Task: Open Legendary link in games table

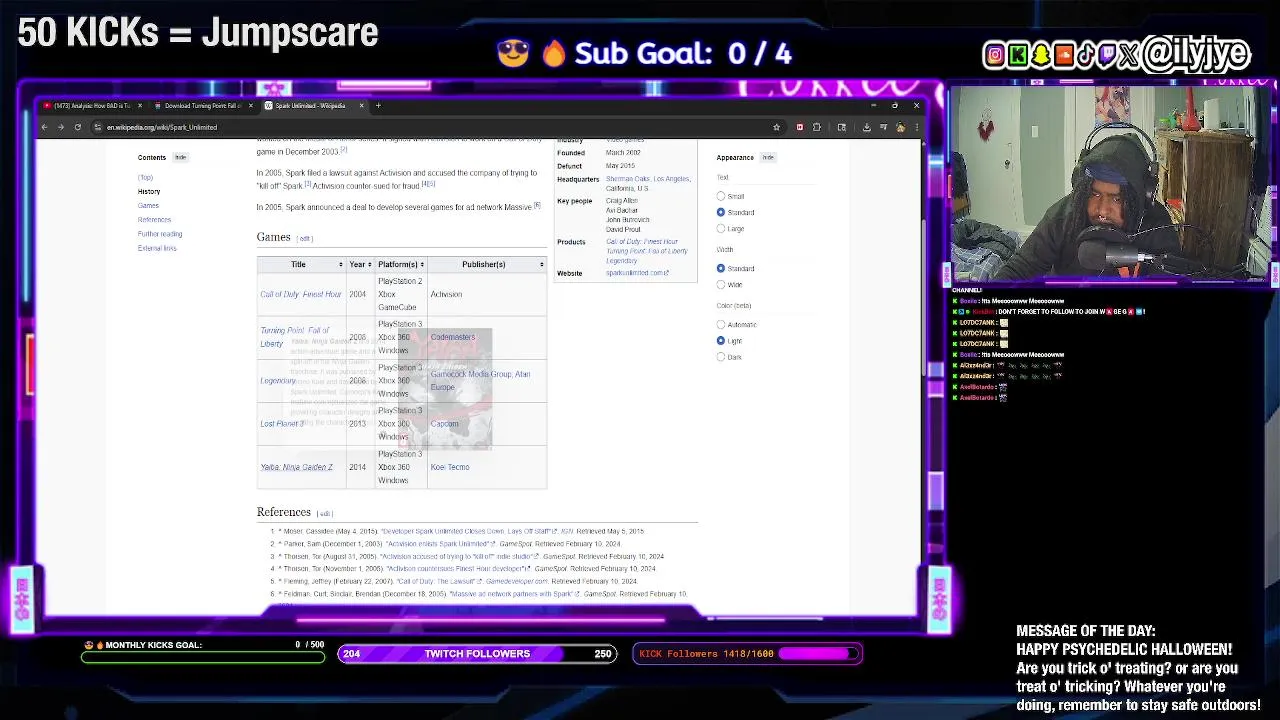Action: point(278,380)
